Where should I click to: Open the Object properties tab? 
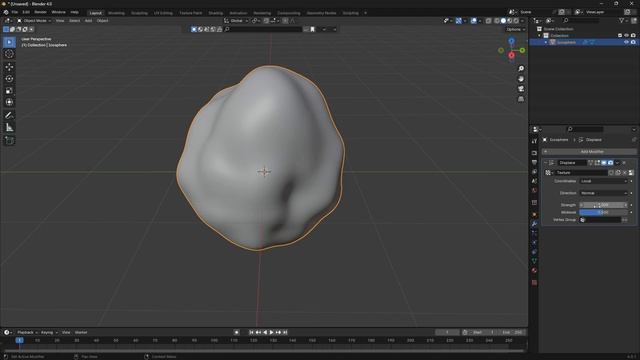(534, 215)
